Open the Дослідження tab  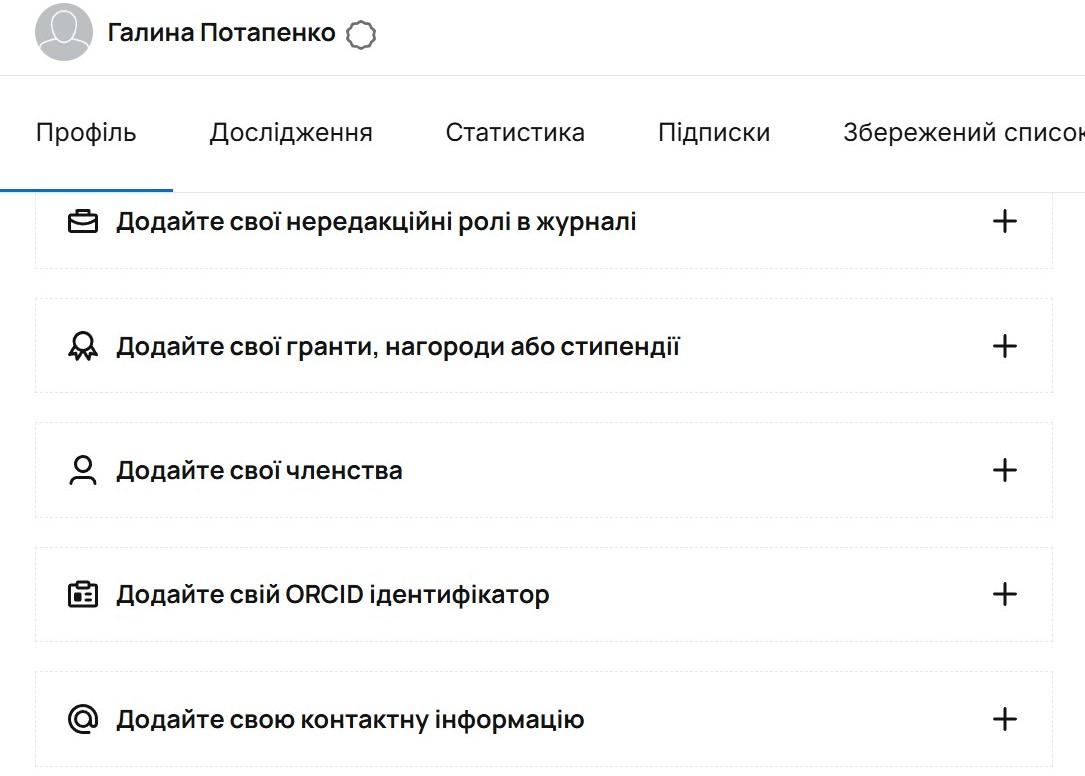[x=291, y=133]
